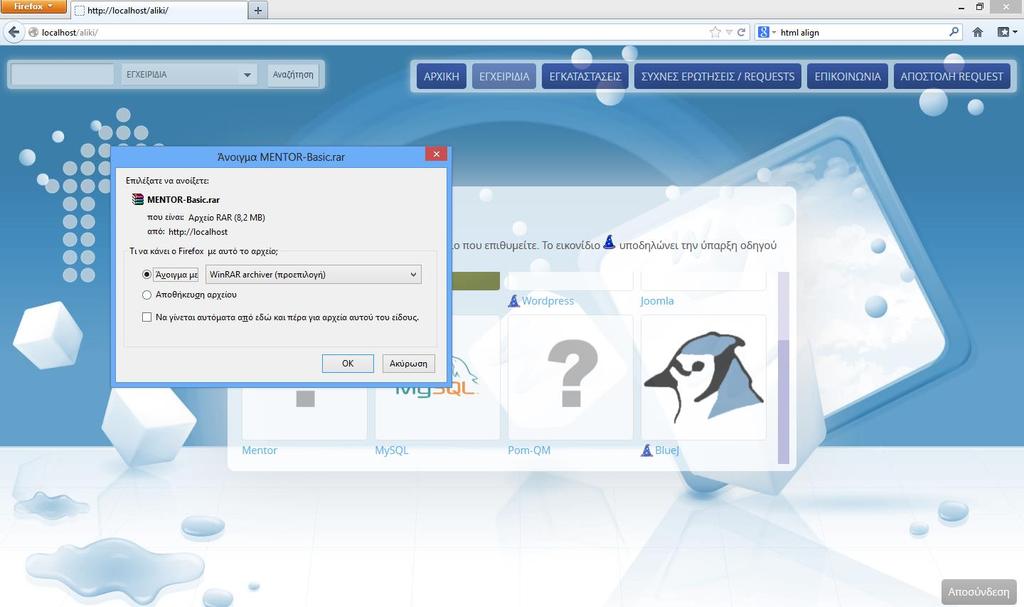Open the Mentor manual link

point(259,450)
